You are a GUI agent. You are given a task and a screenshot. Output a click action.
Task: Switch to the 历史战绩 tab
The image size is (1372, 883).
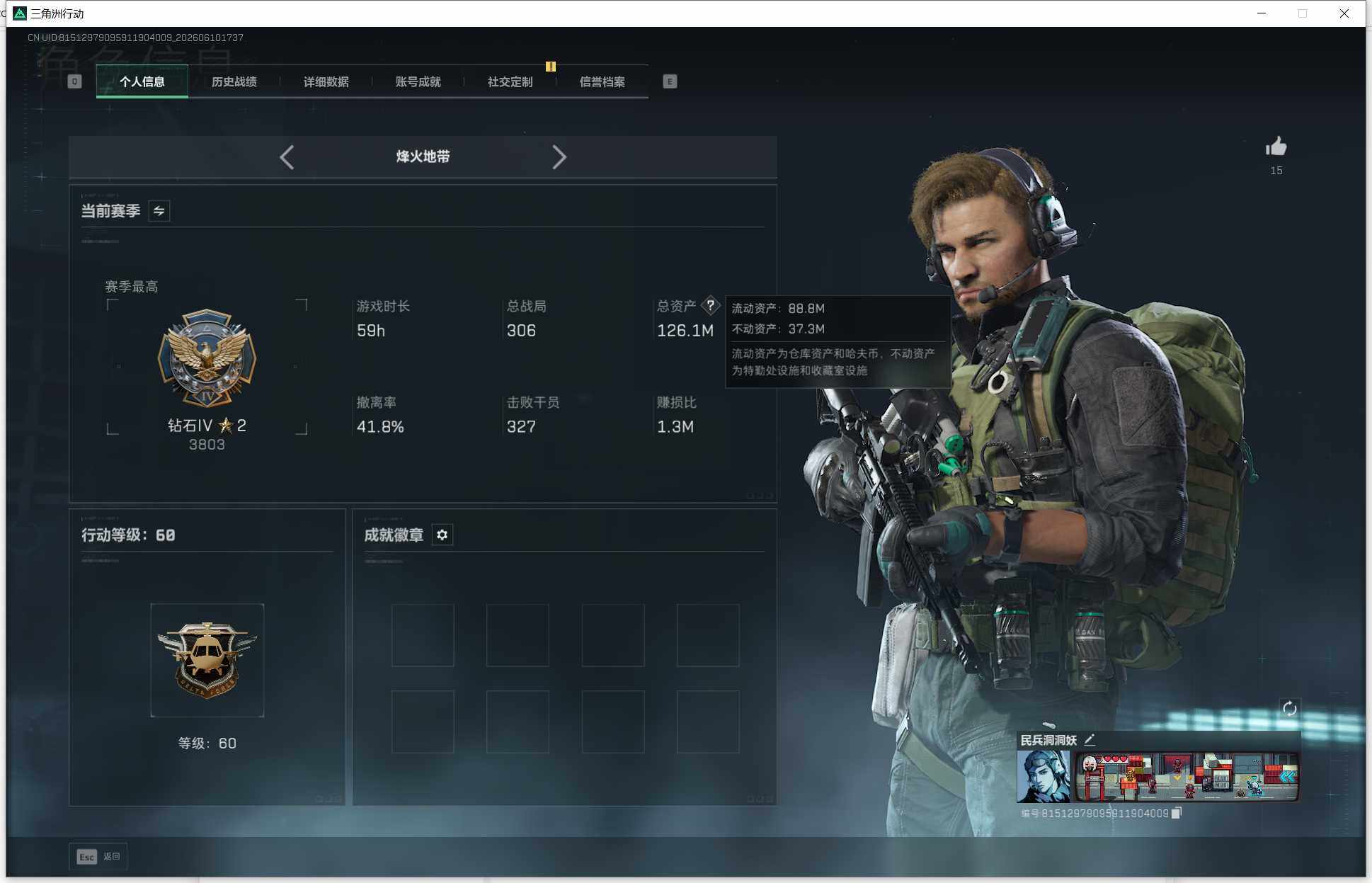click(234, 81)
